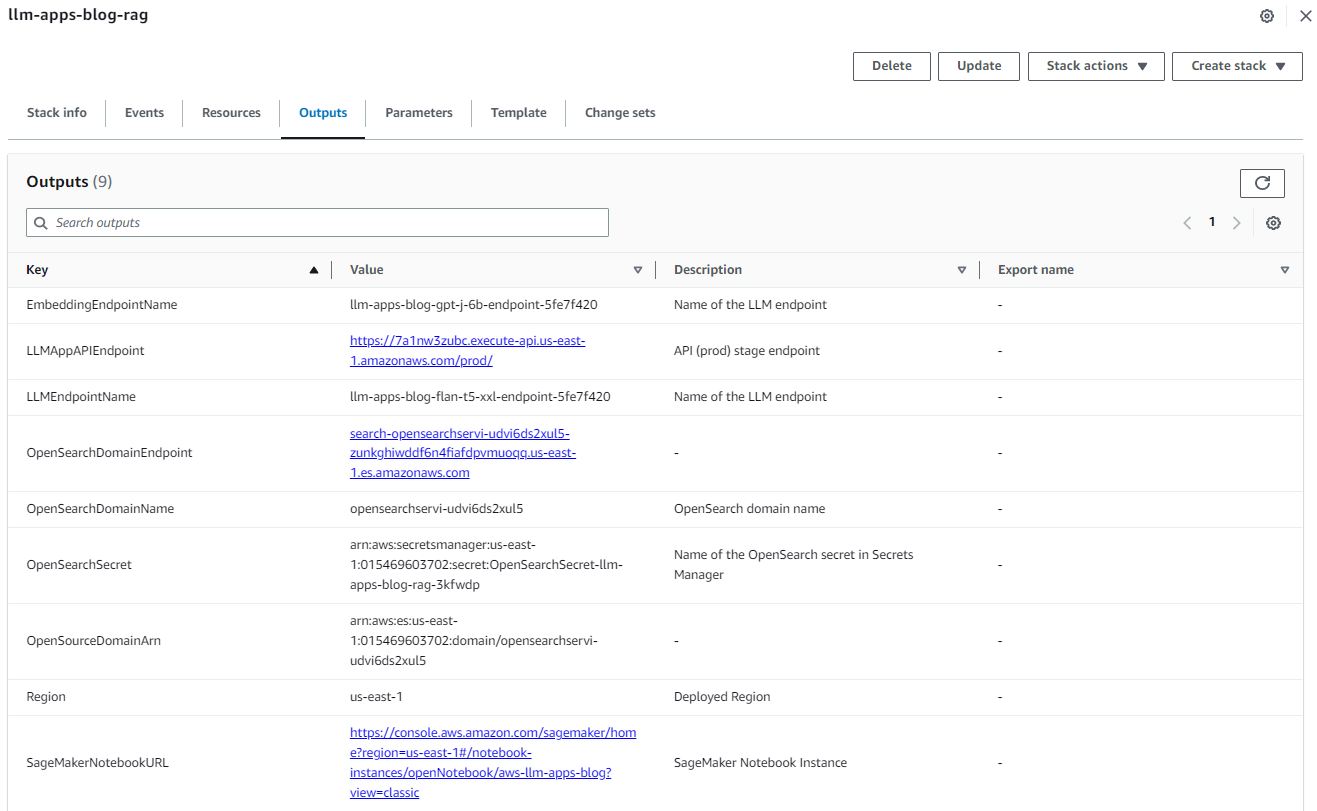Sort outputs using the Key column arrow
Image resolution: width=1317 pixels, height=811 pixels.
[x=313, y=269]
